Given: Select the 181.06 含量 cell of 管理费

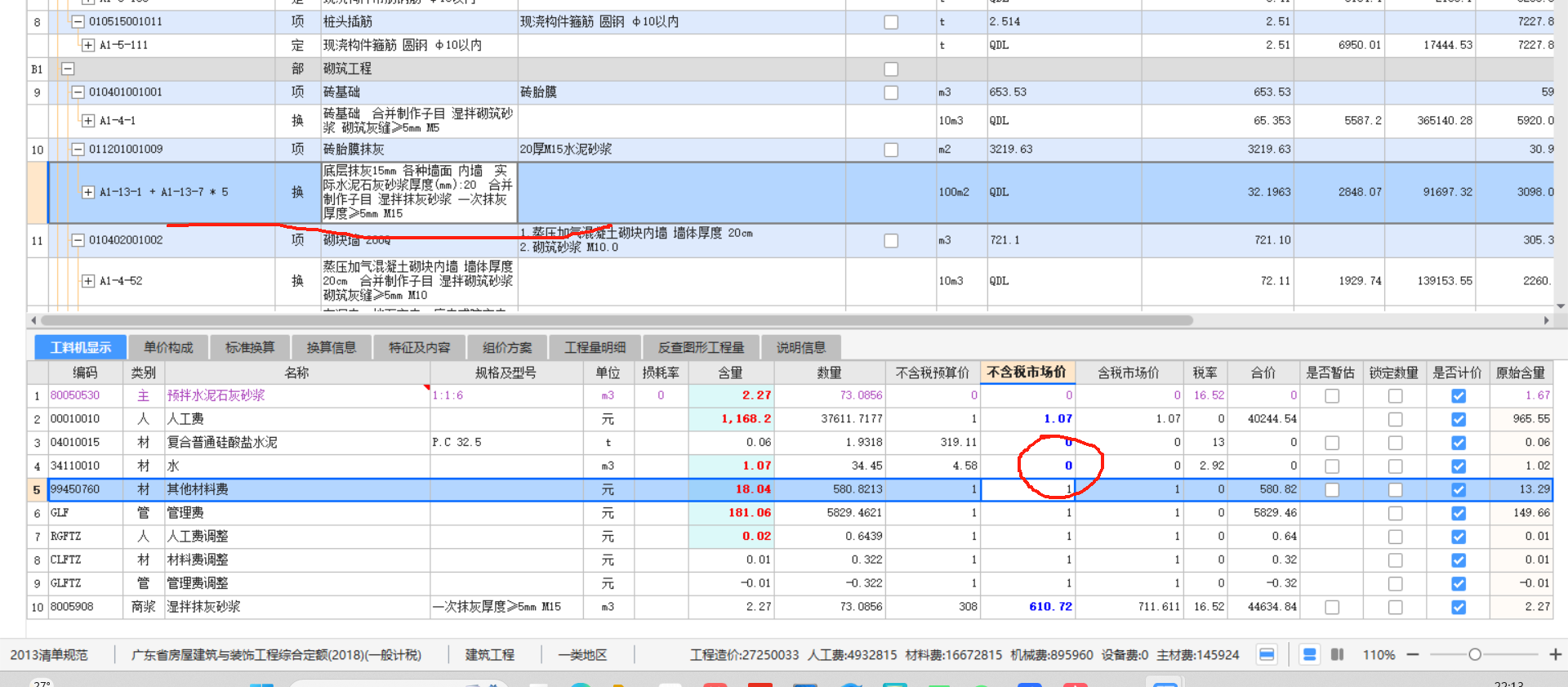Looking at the screenshot, I should (x=731, y=513).
